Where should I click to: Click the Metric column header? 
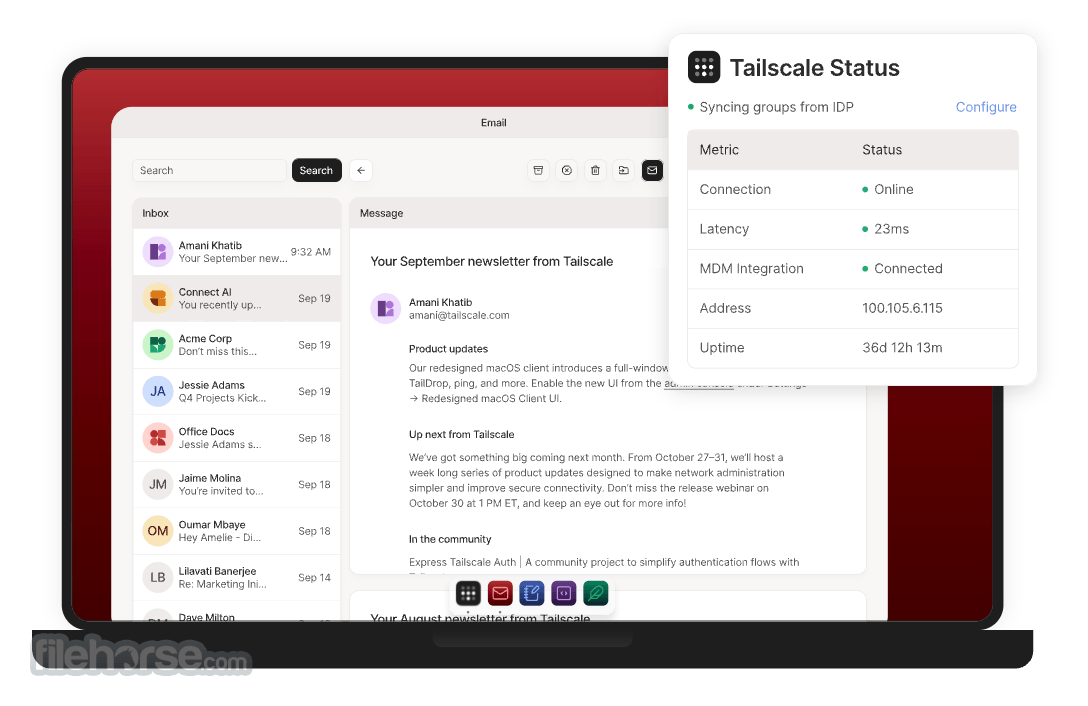coord(719,150)
